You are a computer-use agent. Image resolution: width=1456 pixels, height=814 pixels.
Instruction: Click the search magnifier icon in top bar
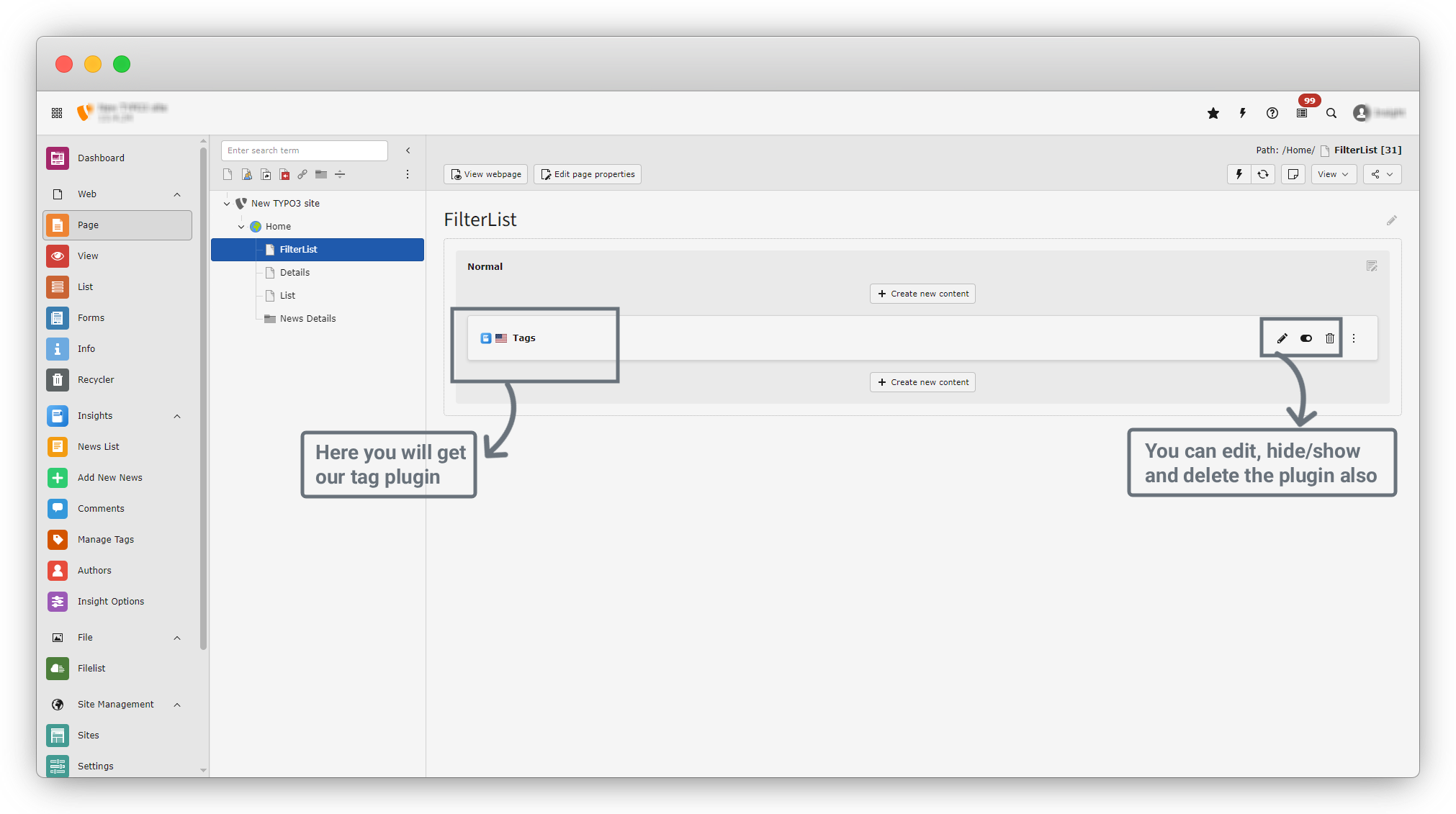click(1331, 113)
